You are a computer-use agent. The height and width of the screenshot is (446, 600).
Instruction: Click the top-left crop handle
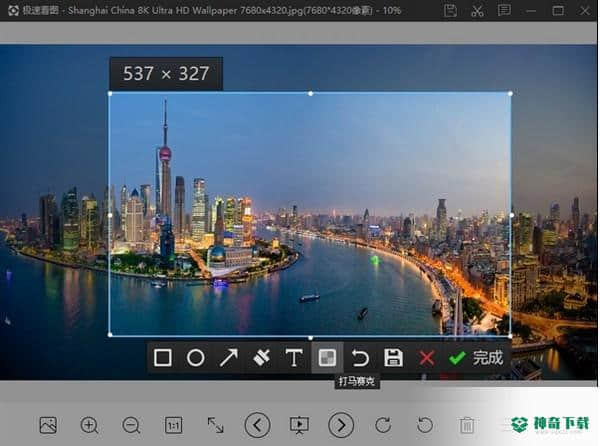click(111, 93)
